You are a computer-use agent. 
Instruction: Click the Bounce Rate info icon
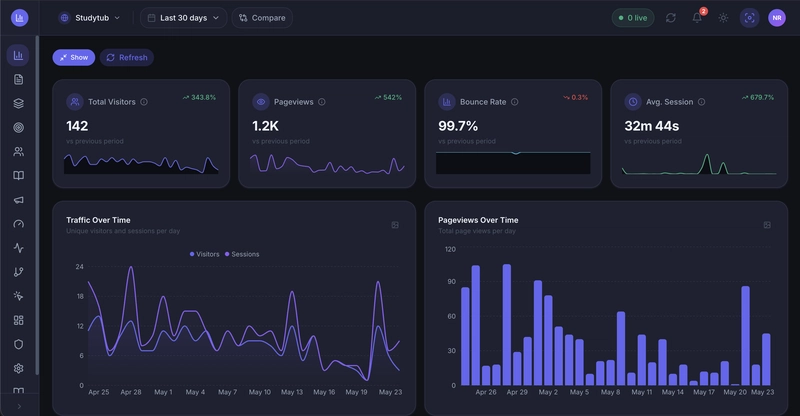pos(514,102)
